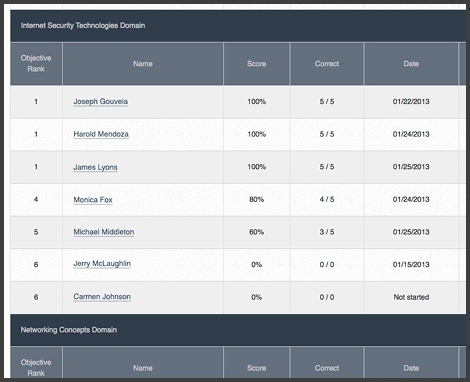
Task: Select Michael Middleton's rank 5 cell
Action: (36, 232)
